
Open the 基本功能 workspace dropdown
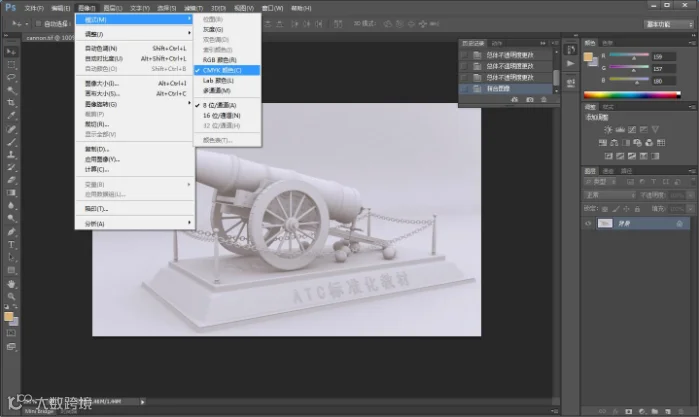click(669, 24)
